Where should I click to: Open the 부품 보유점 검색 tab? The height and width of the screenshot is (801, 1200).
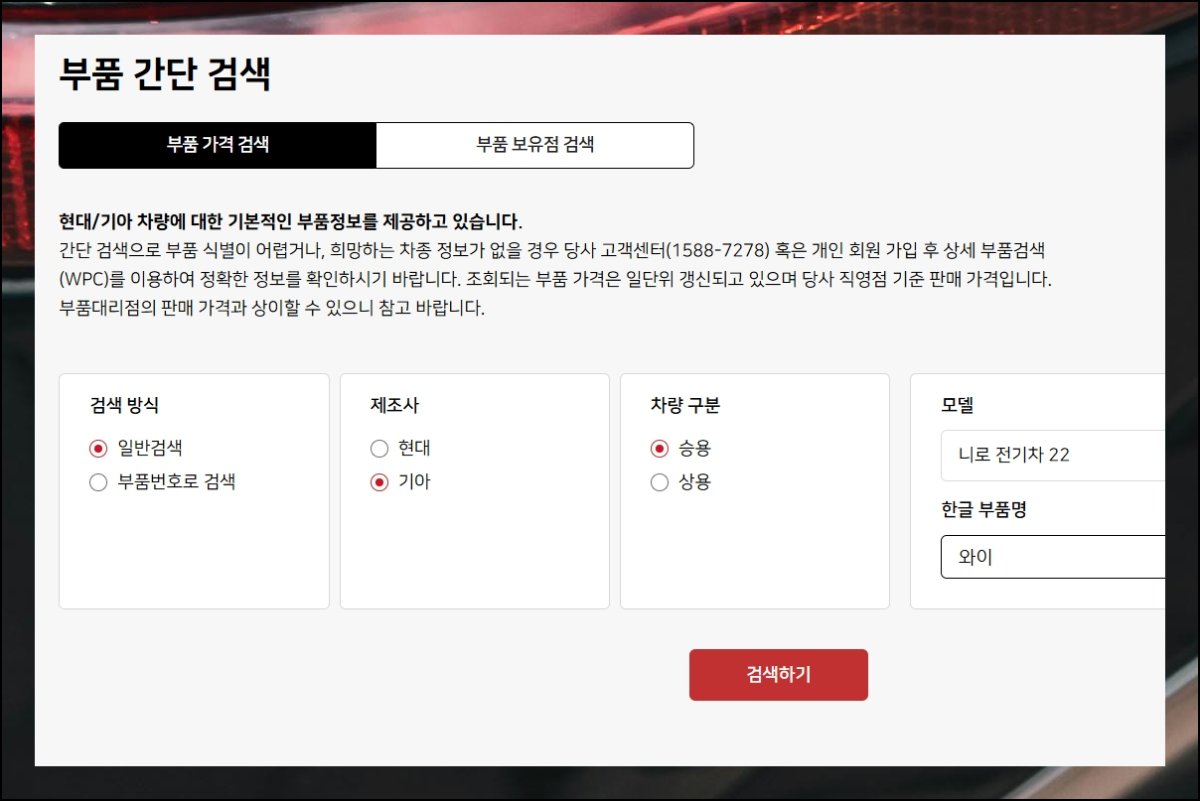point(535,145)
